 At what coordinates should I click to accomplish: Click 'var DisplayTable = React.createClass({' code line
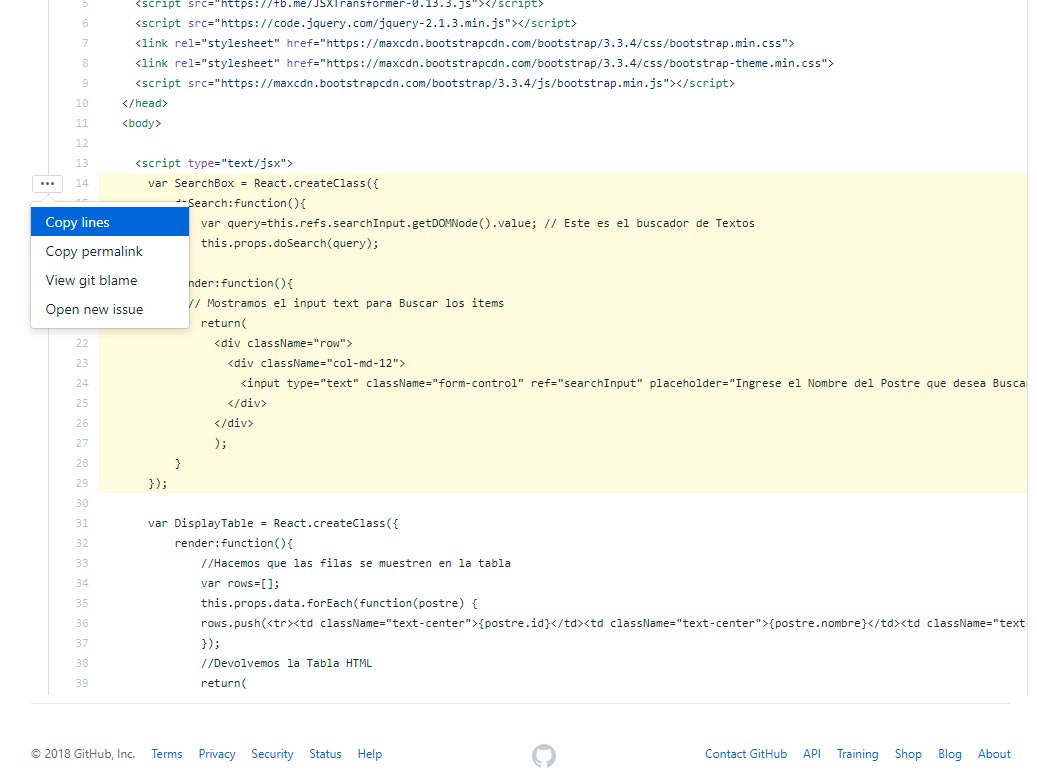pos(273,523)
